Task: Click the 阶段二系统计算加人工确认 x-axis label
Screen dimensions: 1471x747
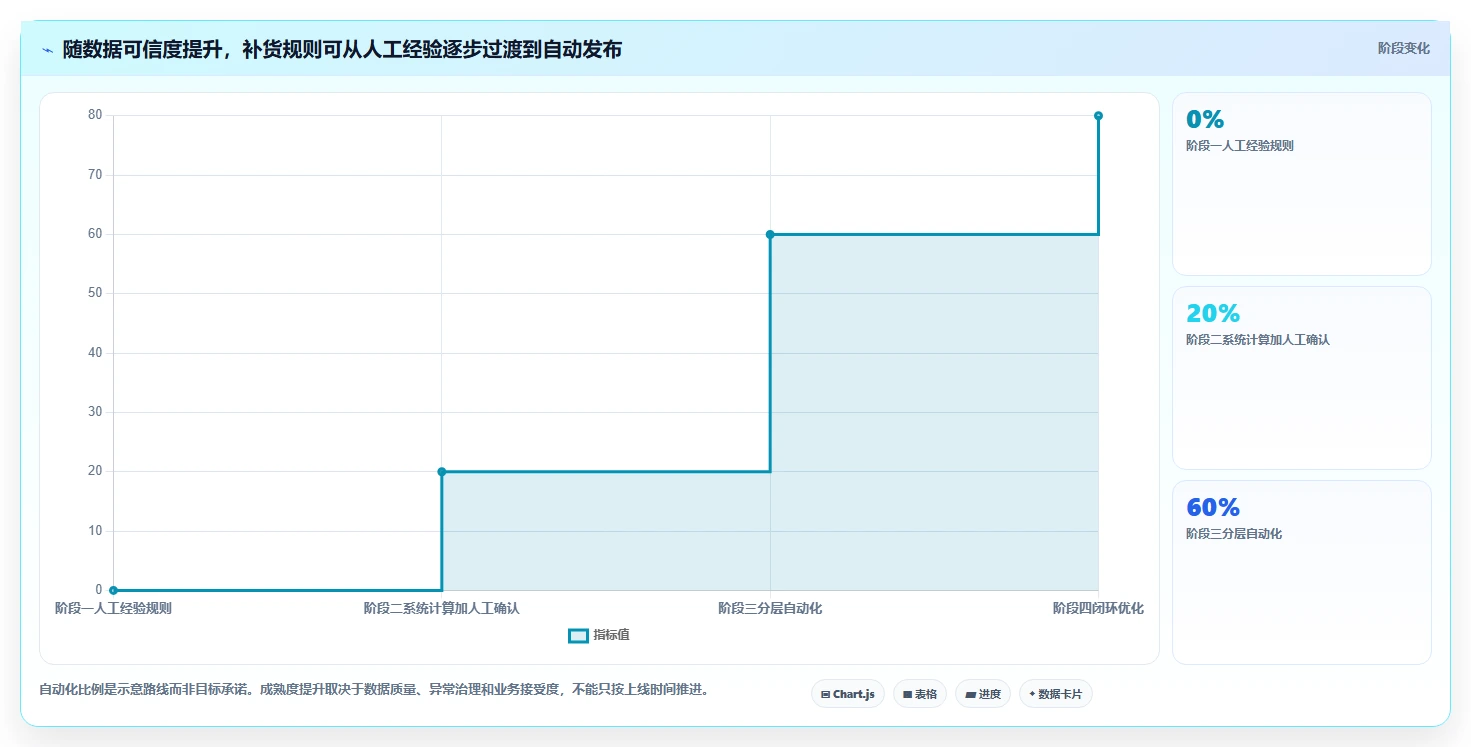Action: (x=442, y=608)
